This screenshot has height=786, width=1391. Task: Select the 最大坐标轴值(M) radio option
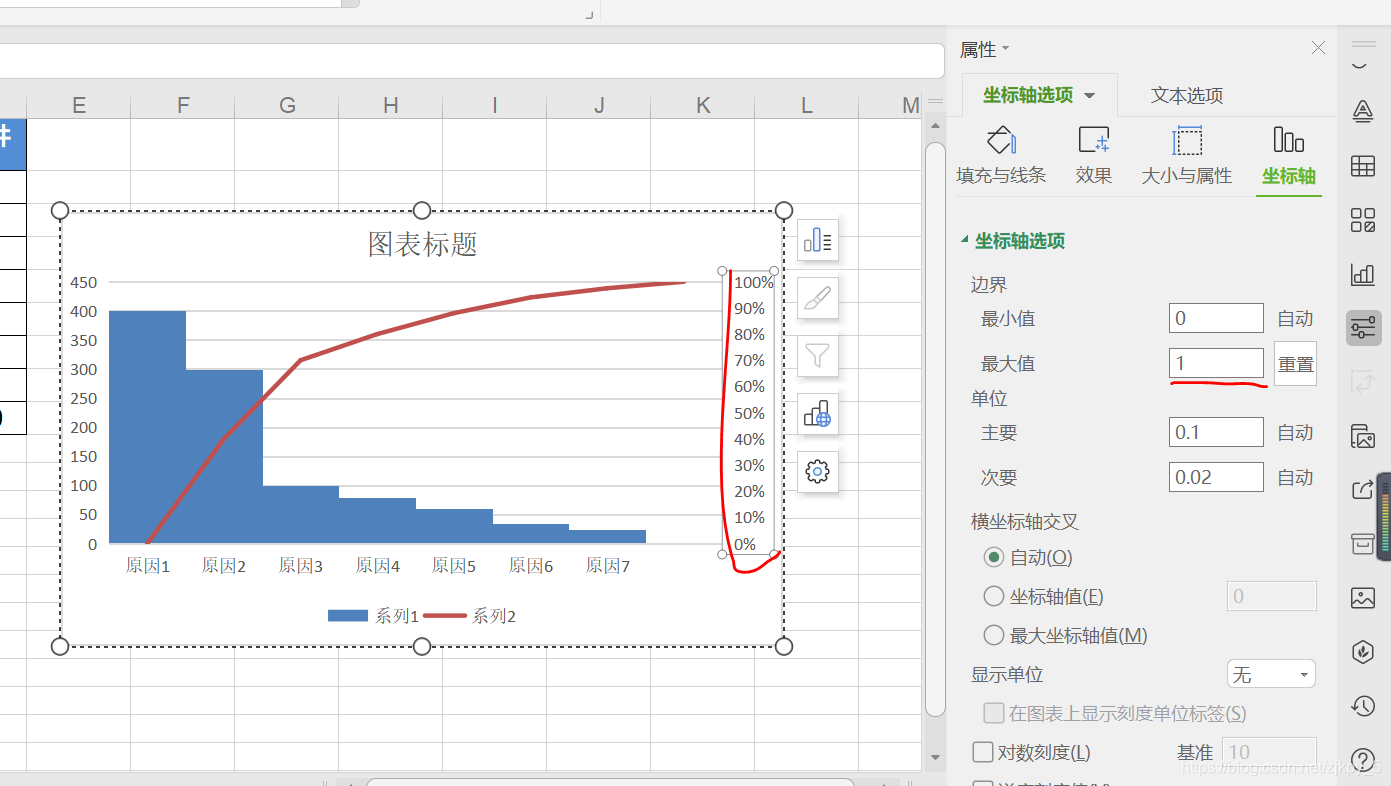(993, 635)
